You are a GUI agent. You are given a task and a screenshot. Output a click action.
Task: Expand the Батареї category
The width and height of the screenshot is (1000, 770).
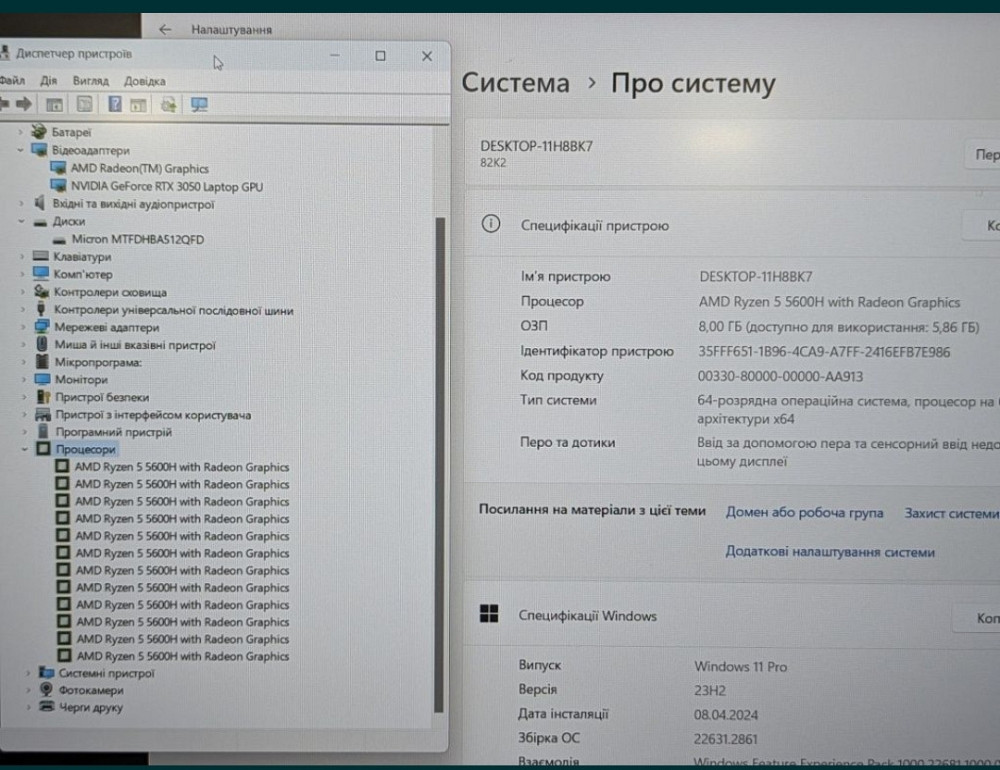click(x=23, y=132)
